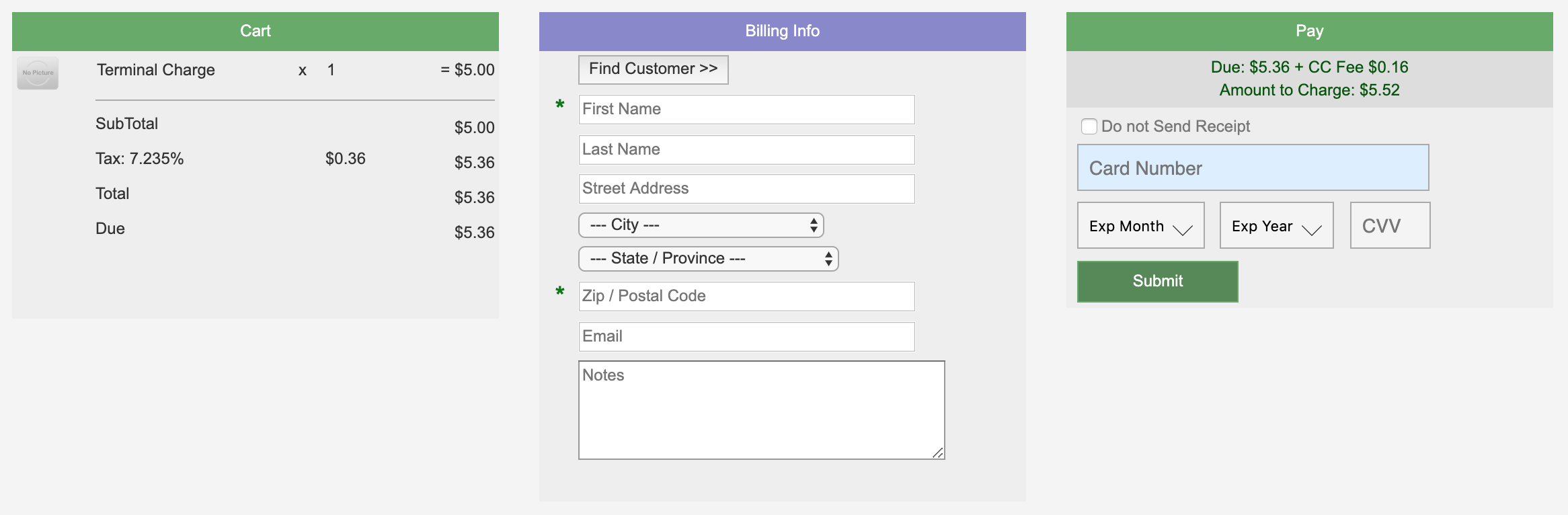The image size is (1568, 515).
Task: Submit the payment
Action: tap(1157, 281)
